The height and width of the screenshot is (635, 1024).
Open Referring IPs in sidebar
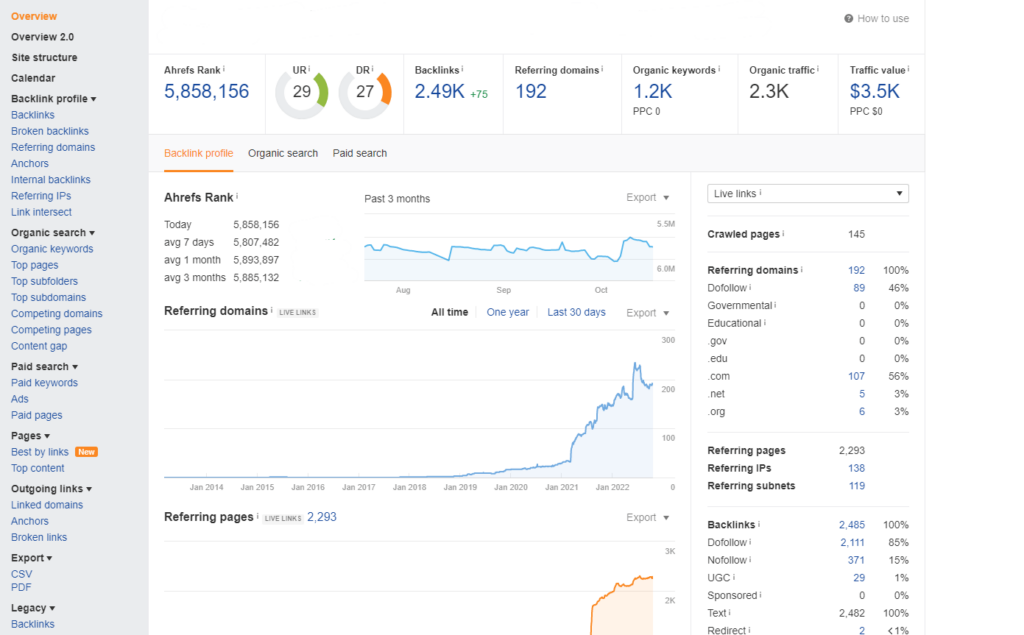(x=40, y=196)
